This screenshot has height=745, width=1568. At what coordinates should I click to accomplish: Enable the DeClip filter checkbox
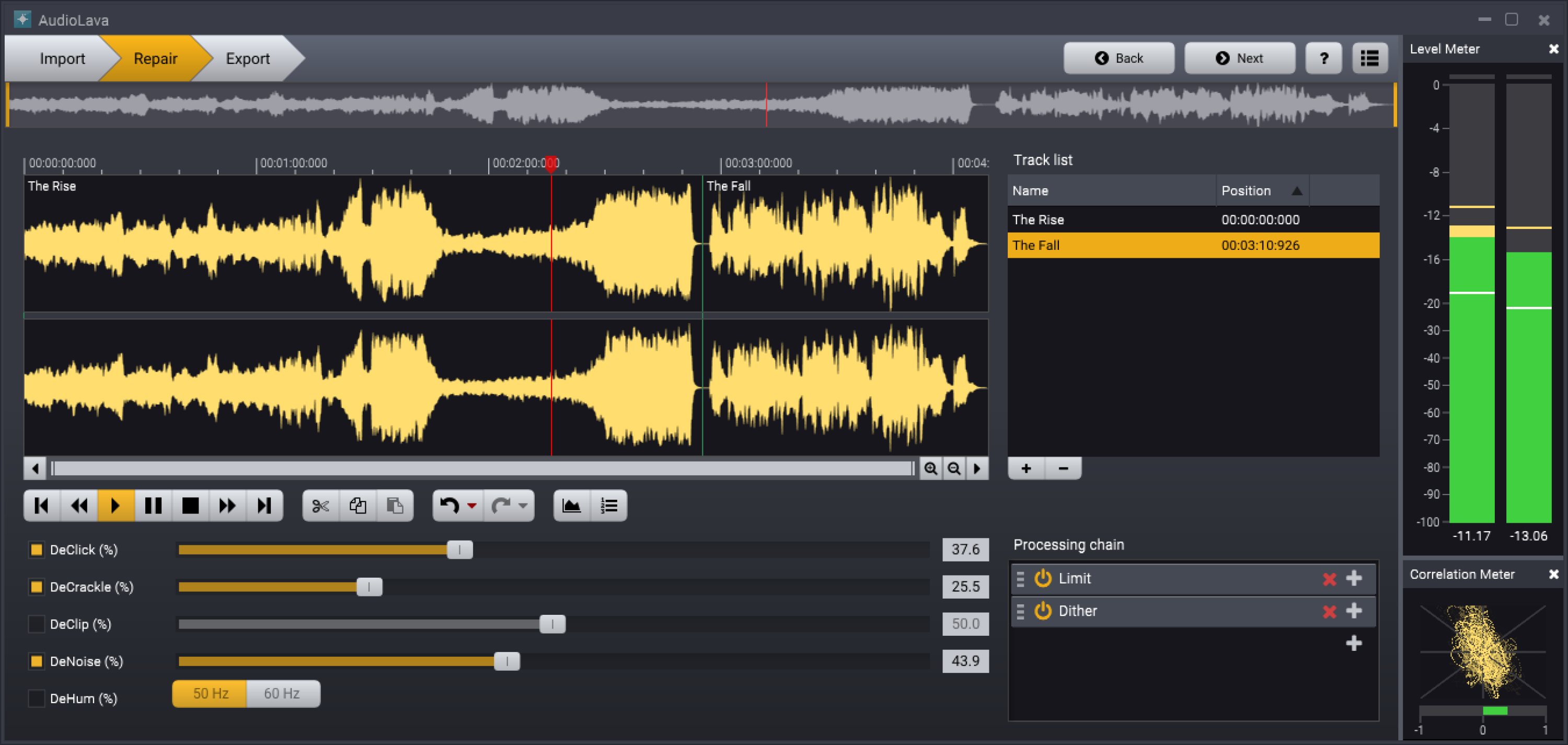36,623
